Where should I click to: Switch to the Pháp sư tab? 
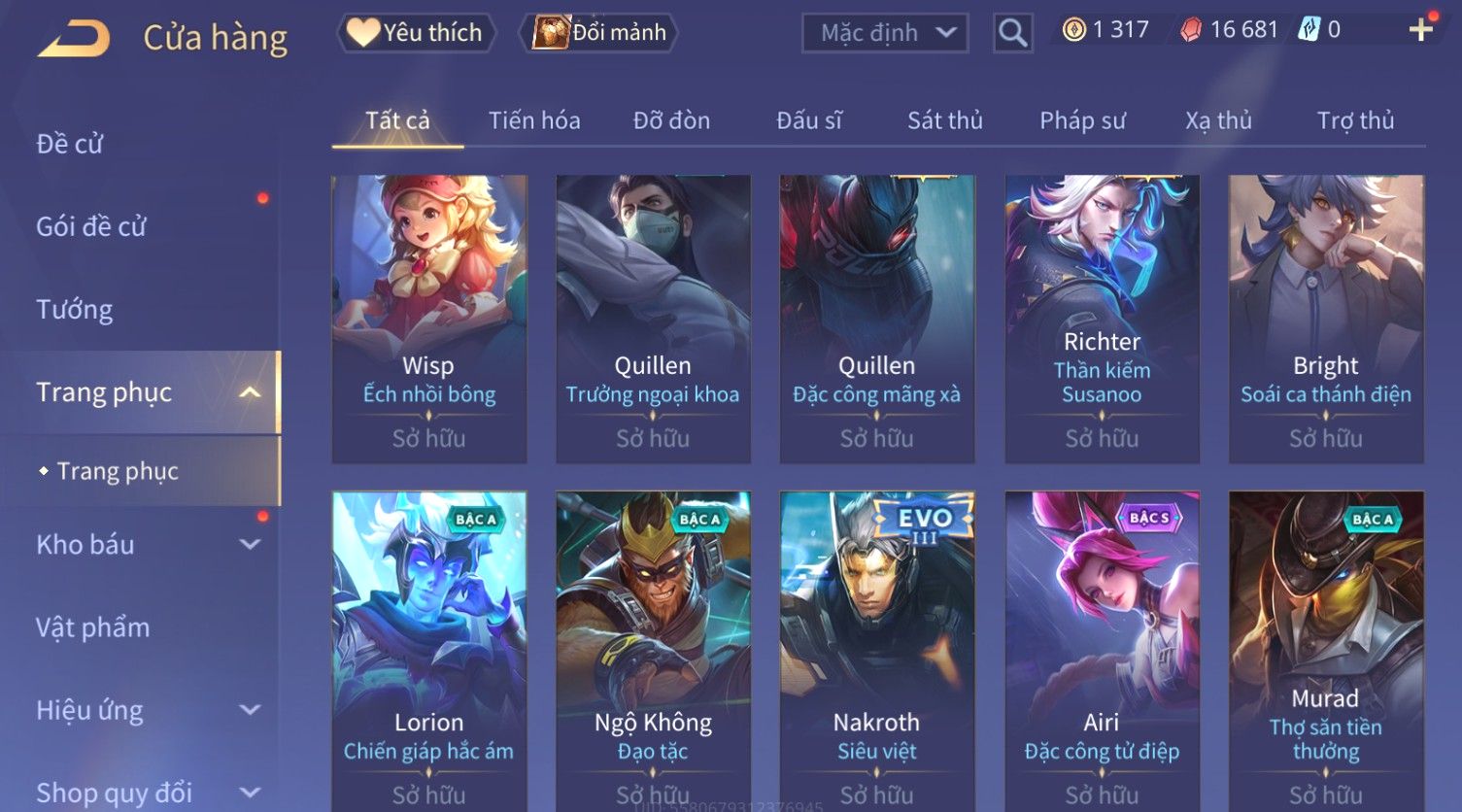coord(1082,120)
